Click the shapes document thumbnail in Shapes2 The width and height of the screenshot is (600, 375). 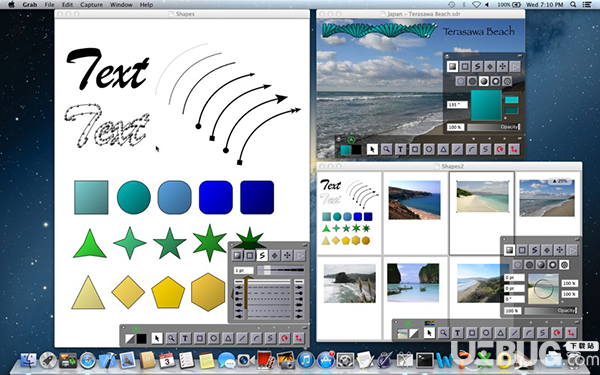coord(349,212)
